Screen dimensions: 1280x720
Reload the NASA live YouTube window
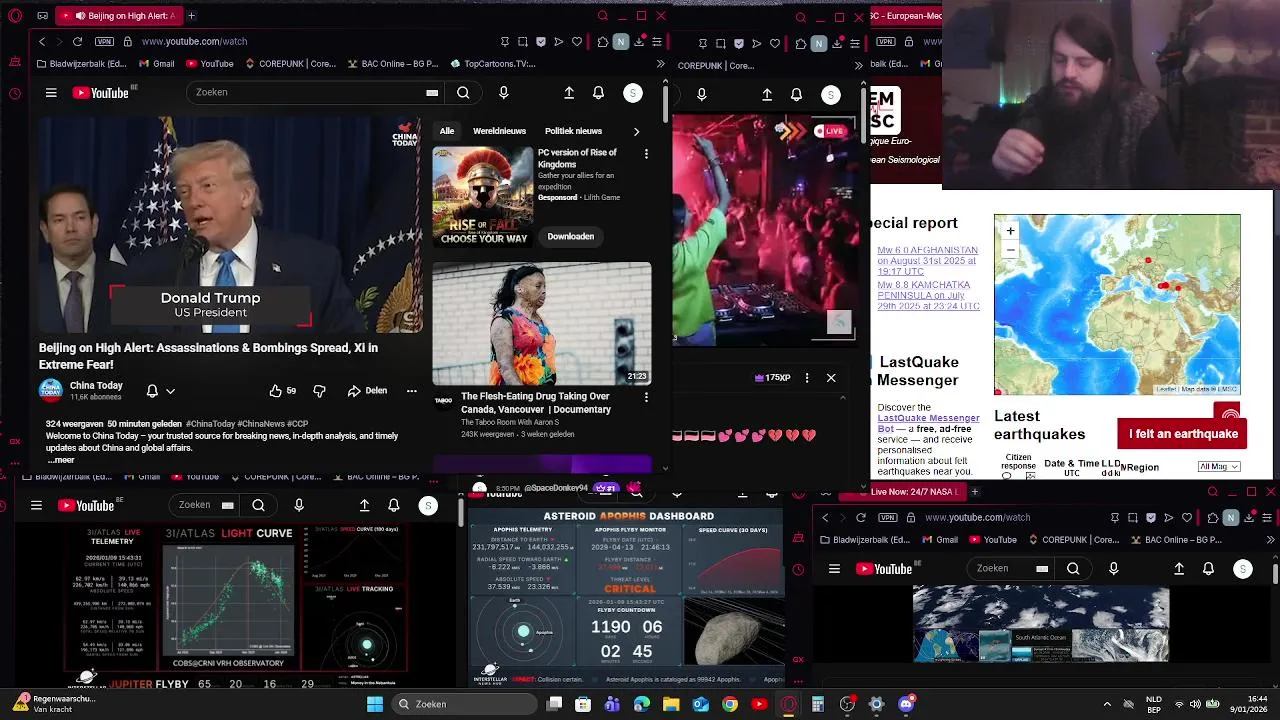tap(861, 518)
